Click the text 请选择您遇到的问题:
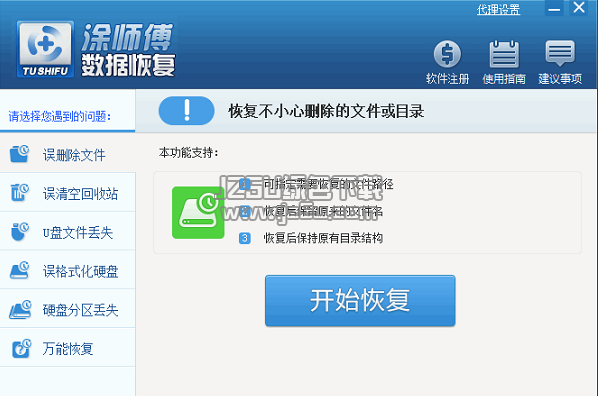The width and height of the screenshot is (598, 396). coord(60,116)
